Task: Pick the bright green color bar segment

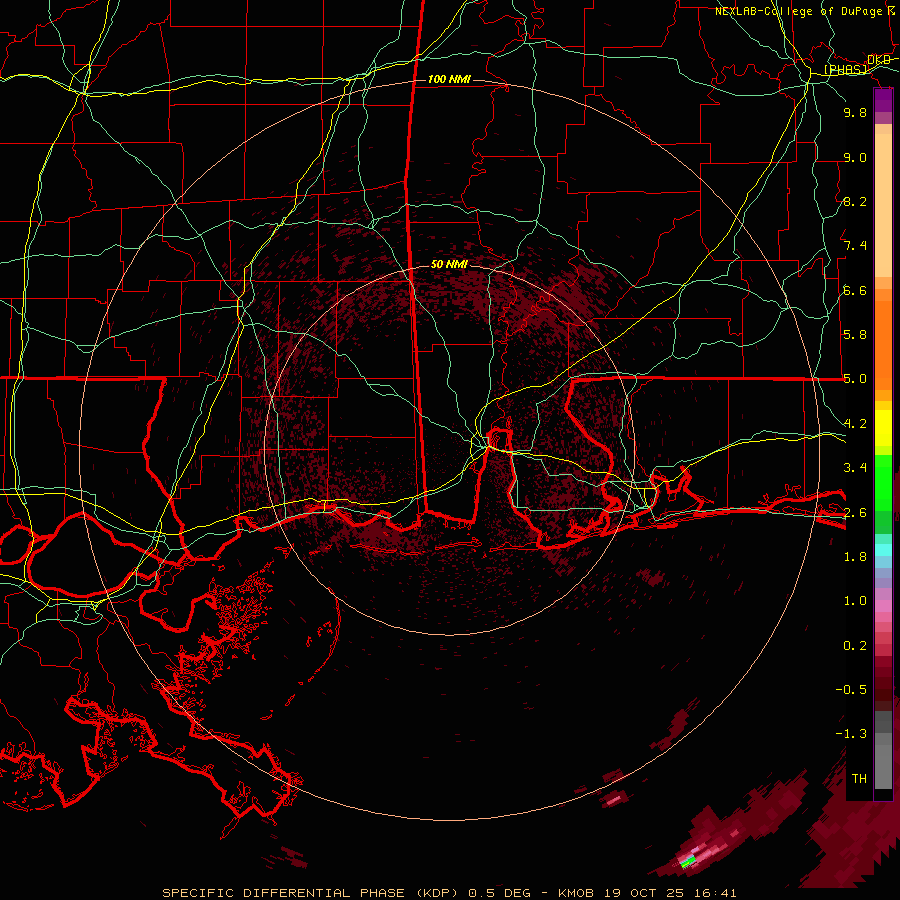Action: (883, 482)
